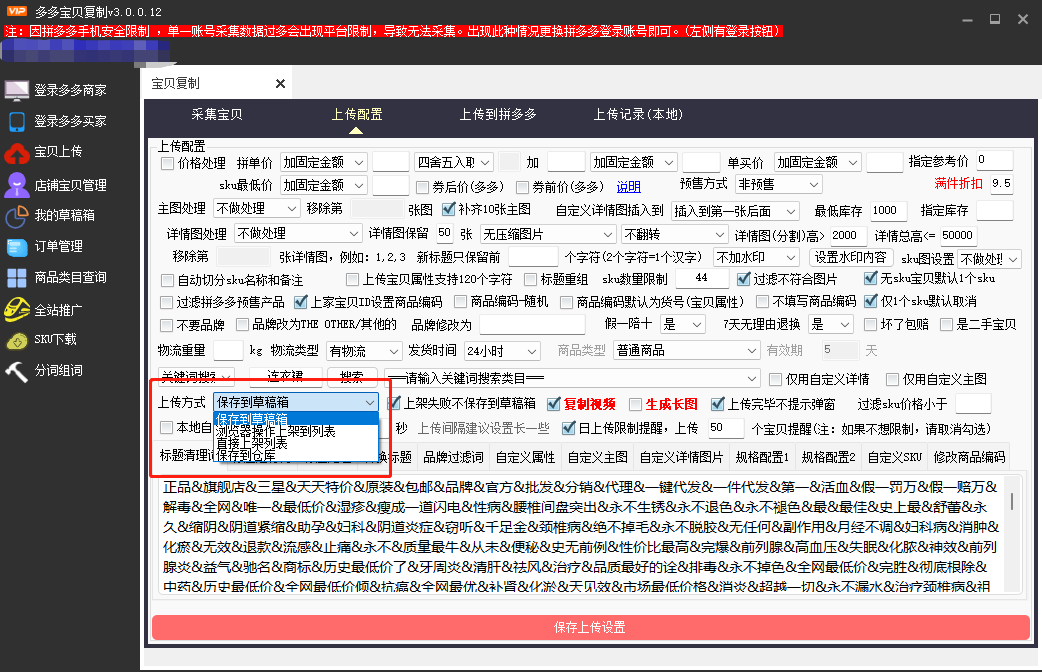Click the 我的草稿箱 pie icon

[17, 216]
